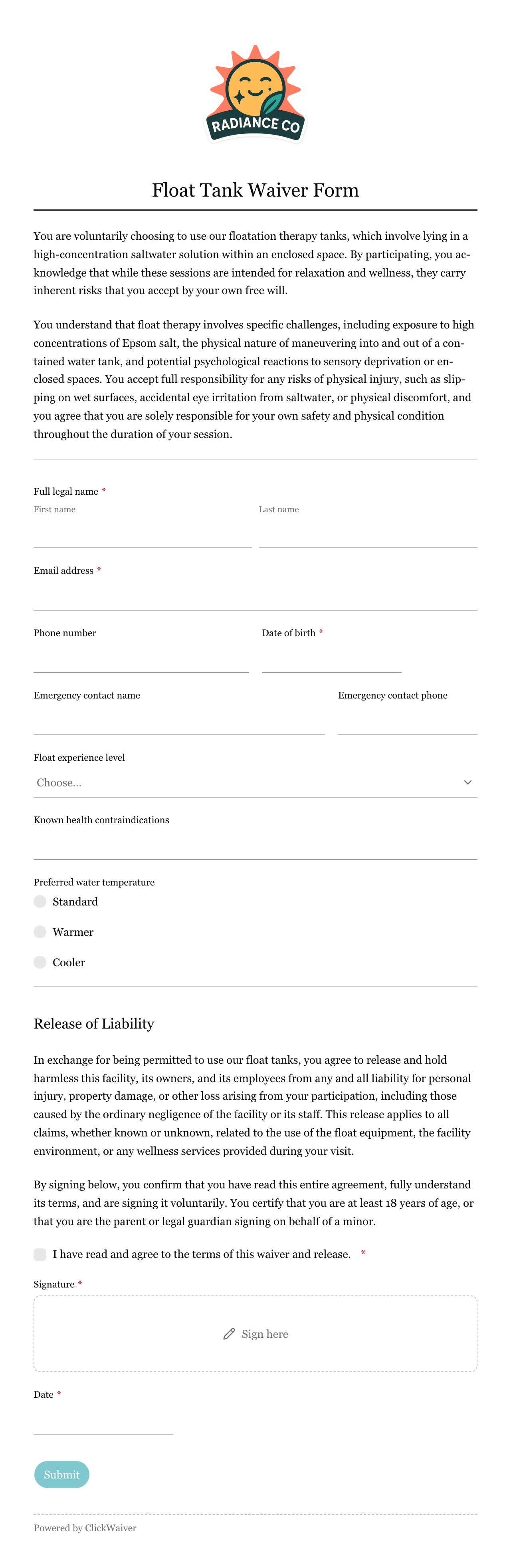Screen dimensions: 511x1568
Task: Click the pencil icon in signature box
Action: click(229, 1334)
